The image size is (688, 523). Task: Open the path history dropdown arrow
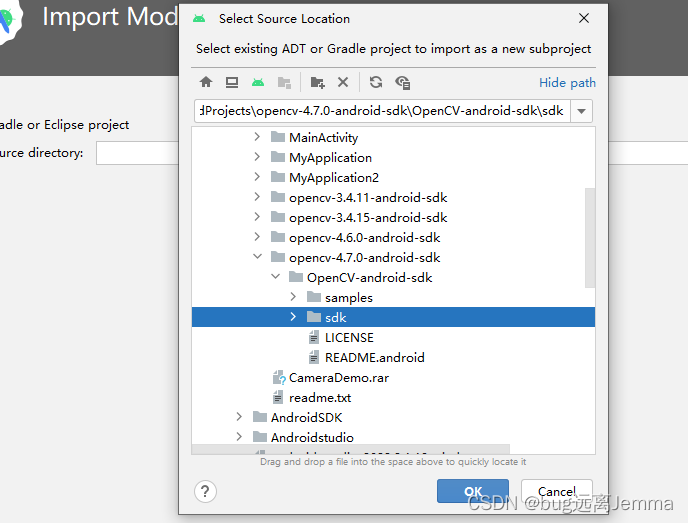click(x=581, y=111)
